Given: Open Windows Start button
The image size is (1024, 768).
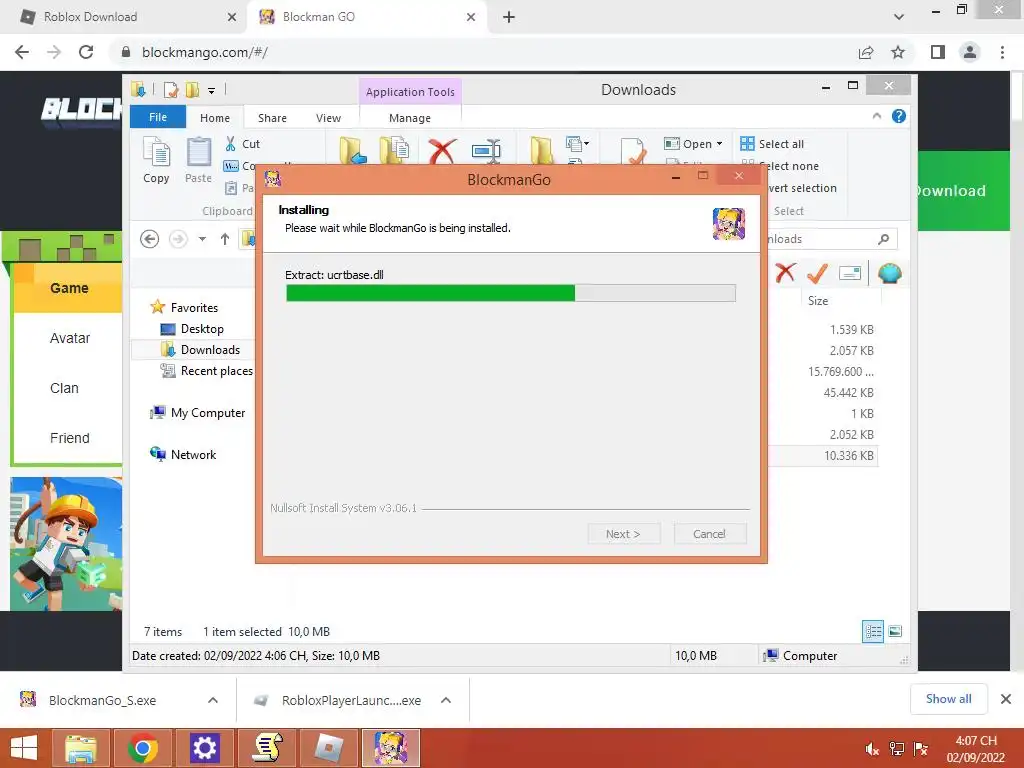Looking at the screenshot, I should [24, 748].
